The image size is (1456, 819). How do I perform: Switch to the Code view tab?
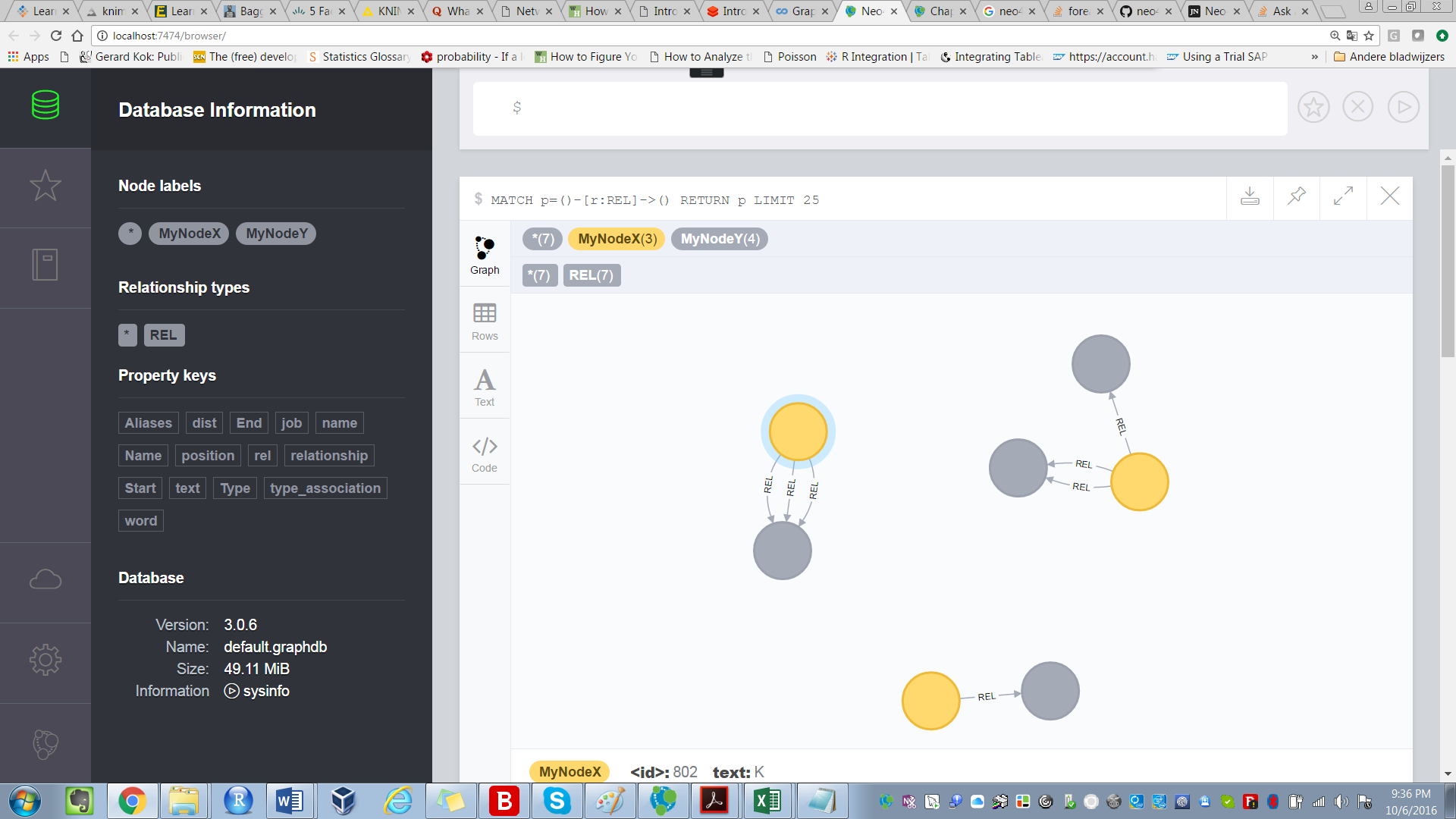click(x=484, y=452)
